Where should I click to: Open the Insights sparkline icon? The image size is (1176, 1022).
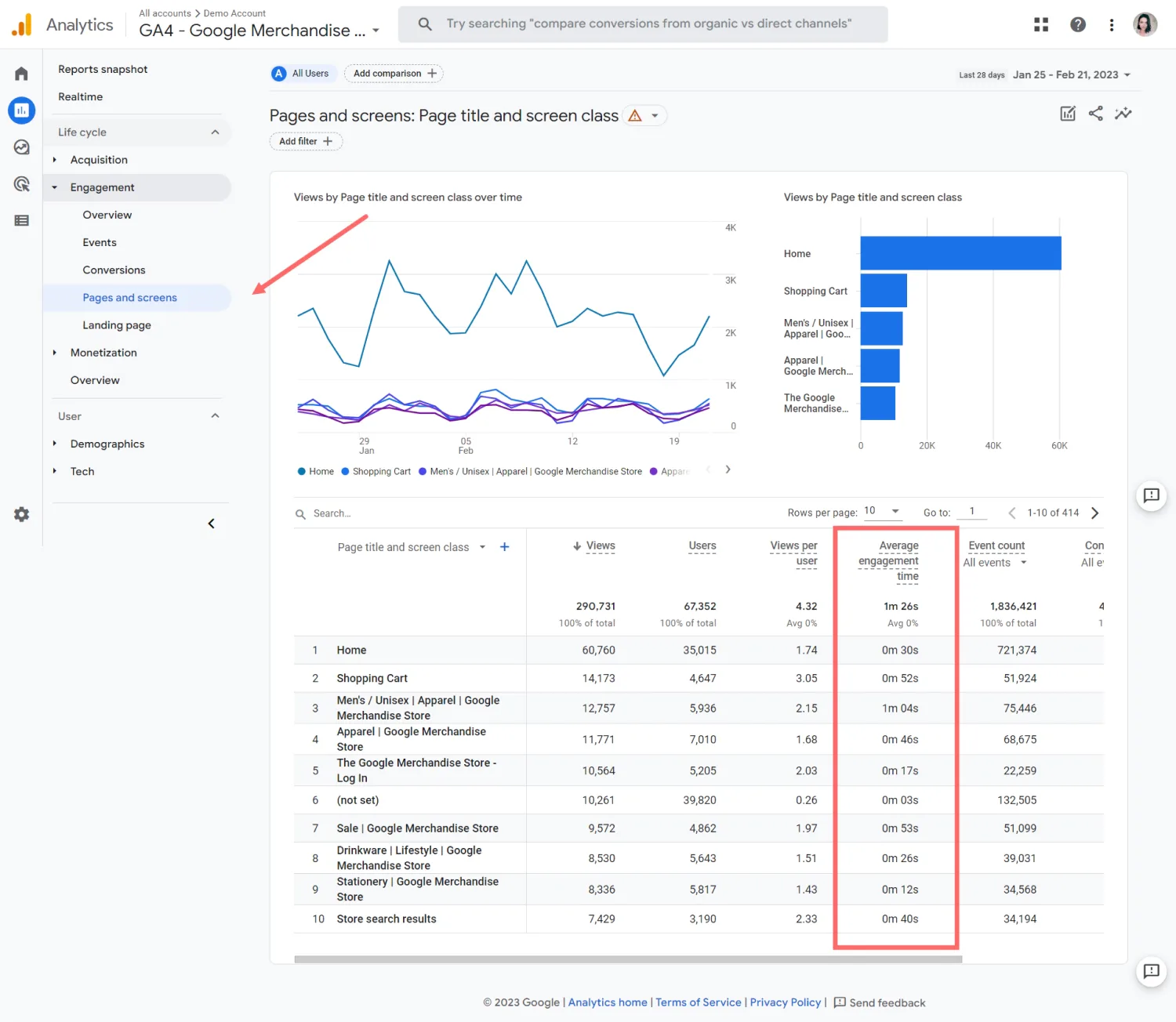click(x=1123, y=114)
